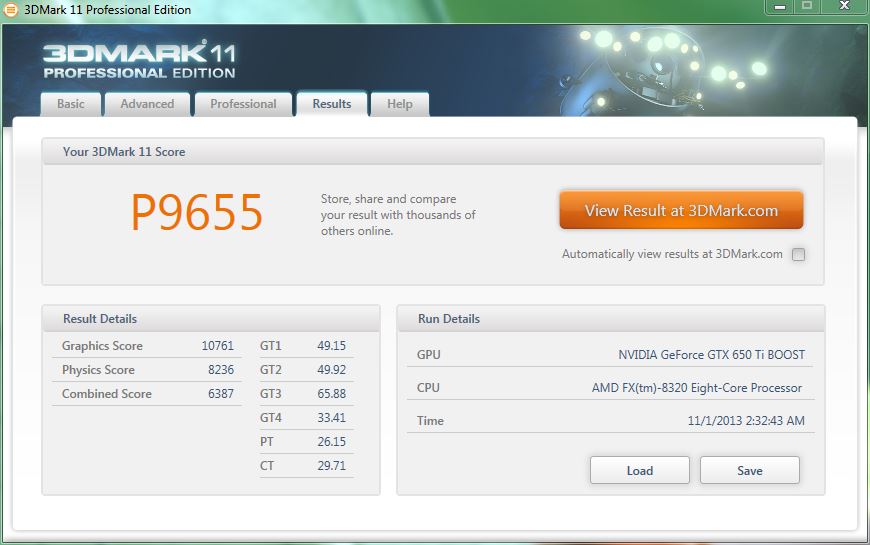Click the PT value 26.15
The image size is (870, 545).
[x=331, y=442]
